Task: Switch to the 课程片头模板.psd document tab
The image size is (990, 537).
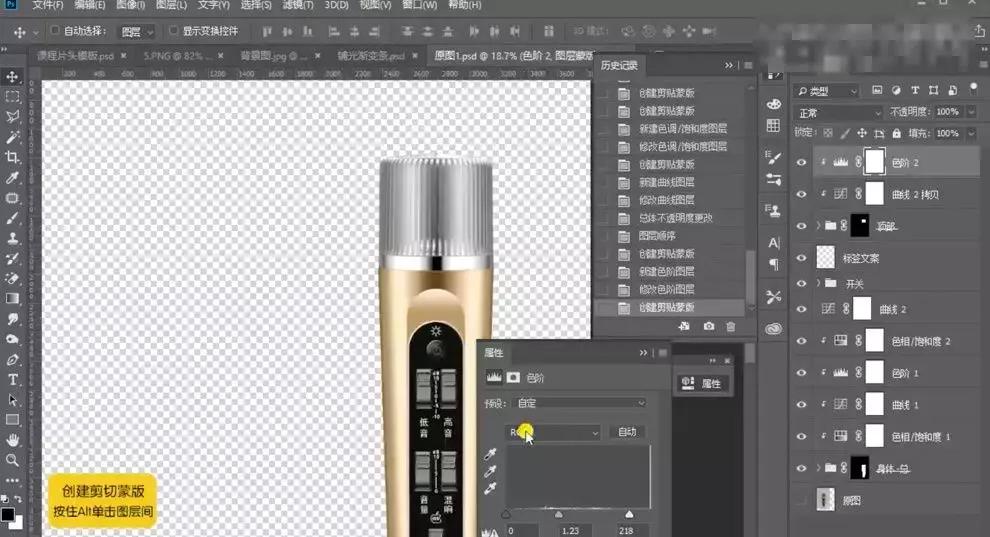Action: pos(76,57)
